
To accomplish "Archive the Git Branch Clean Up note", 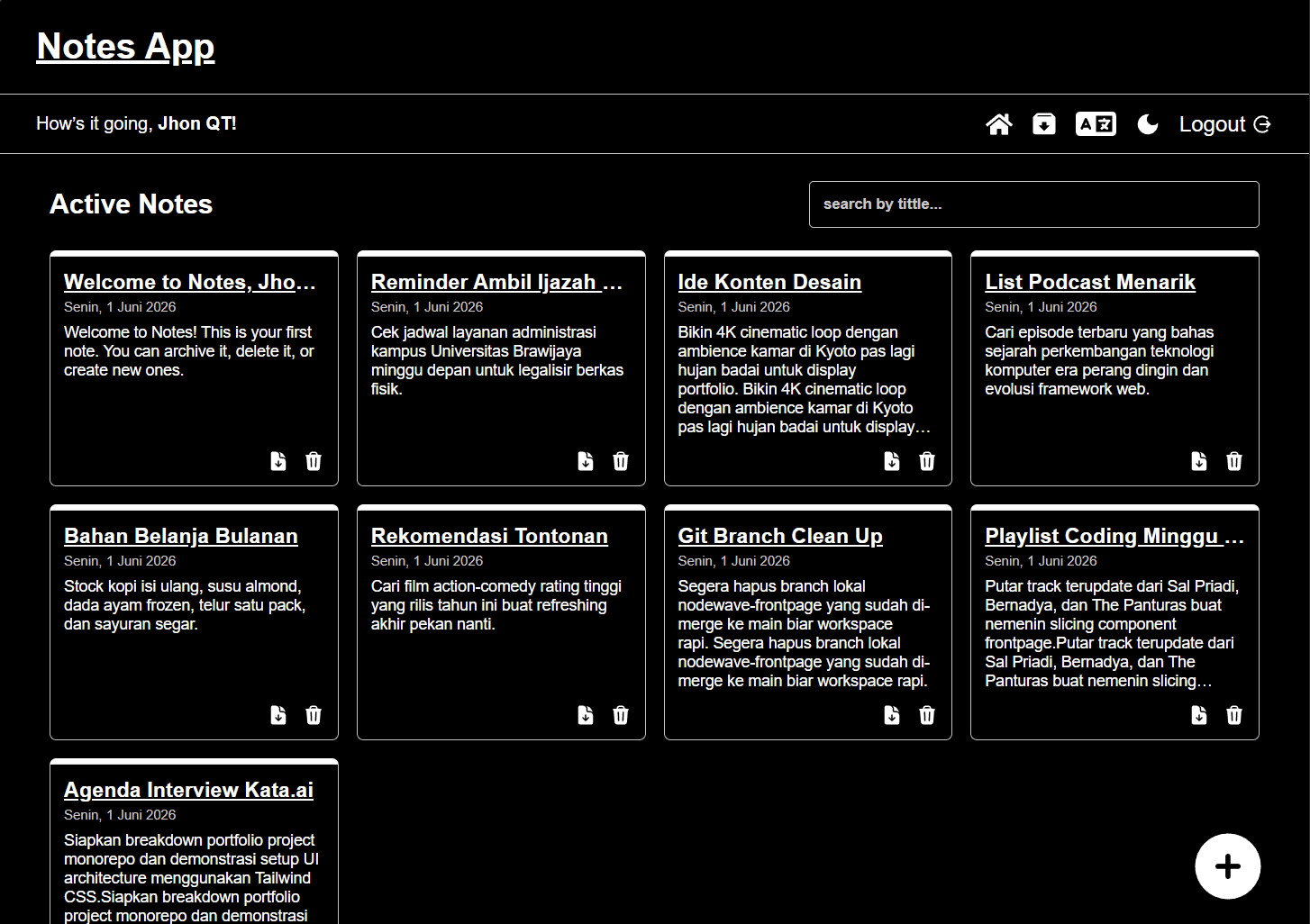I will [x=892, y=715].
